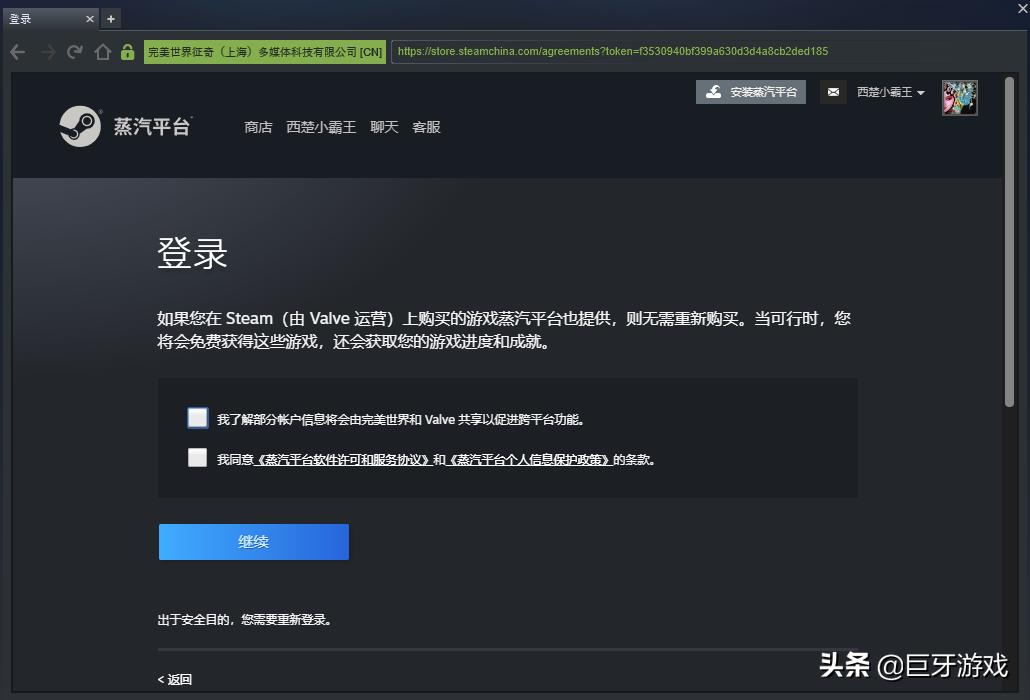Open the envelope notification icon
1030x700 pixels.
coord(833,91)
